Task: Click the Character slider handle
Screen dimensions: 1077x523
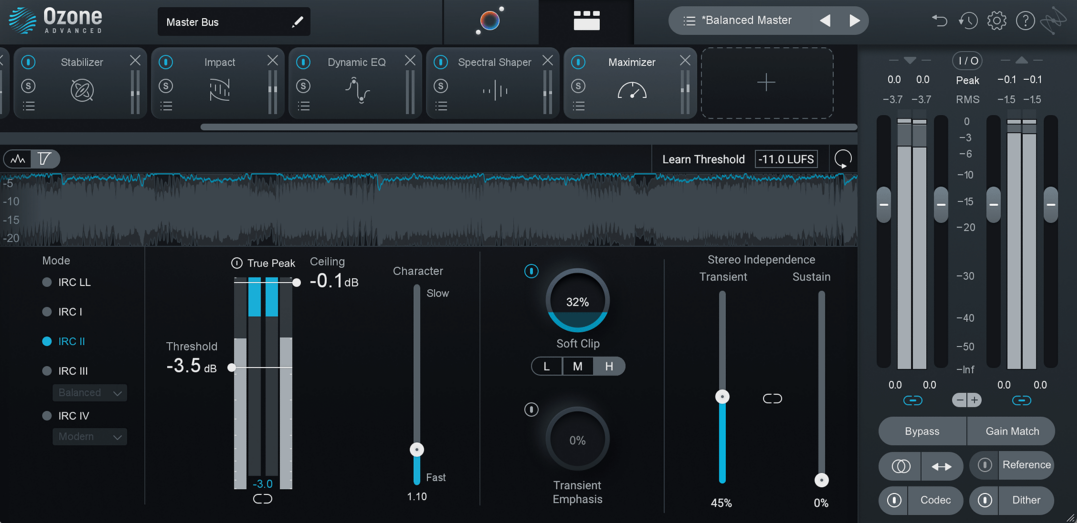Action: click(x=417, y=450)
